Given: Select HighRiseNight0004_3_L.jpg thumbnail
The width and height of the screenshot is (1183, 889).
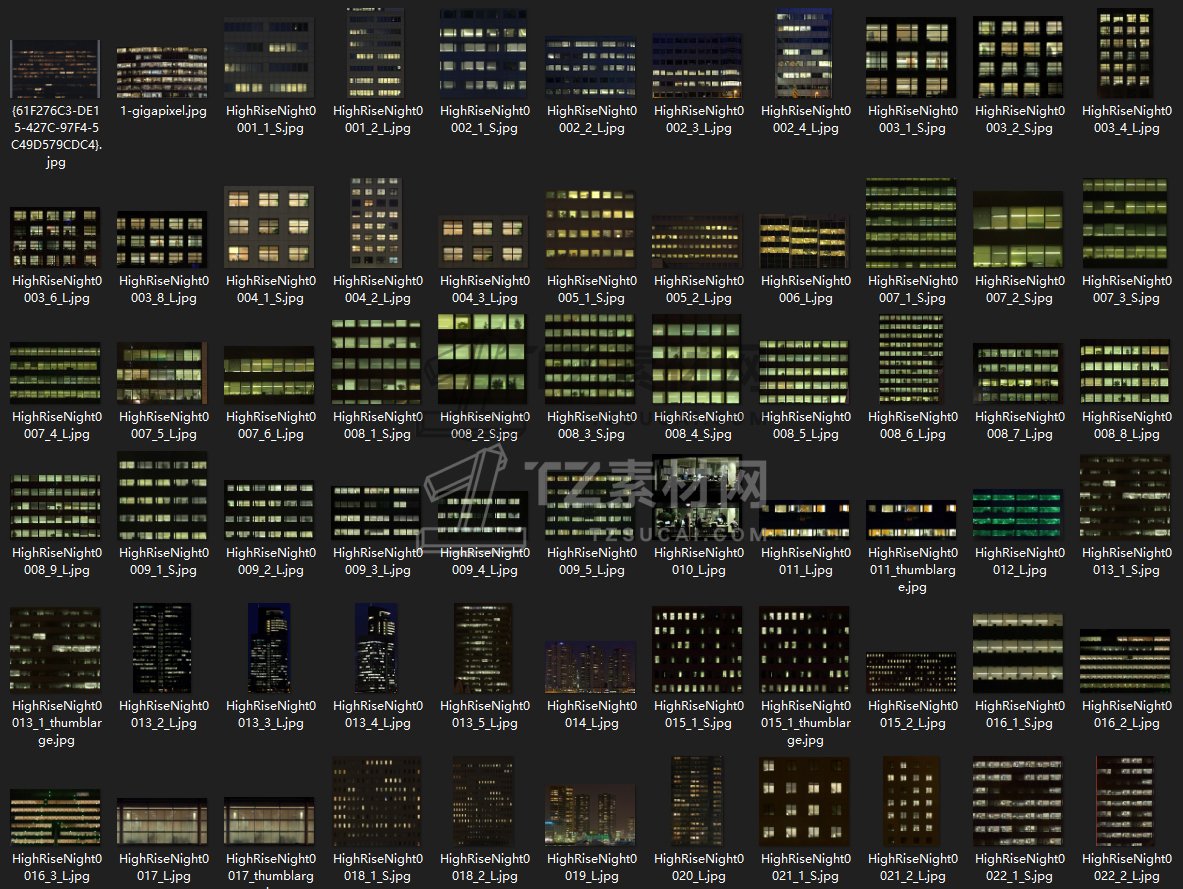Looking at the screenshot, I should [x=484, y=241].
